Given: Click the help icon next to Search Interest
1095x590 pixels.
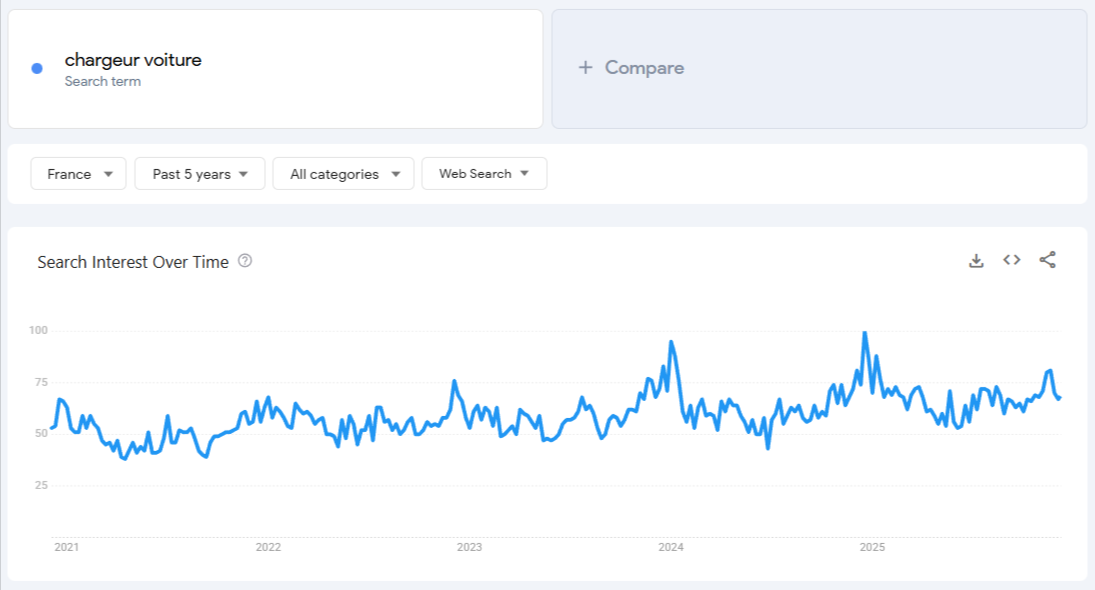Looking at the screenshot, I should coord(243,261).
